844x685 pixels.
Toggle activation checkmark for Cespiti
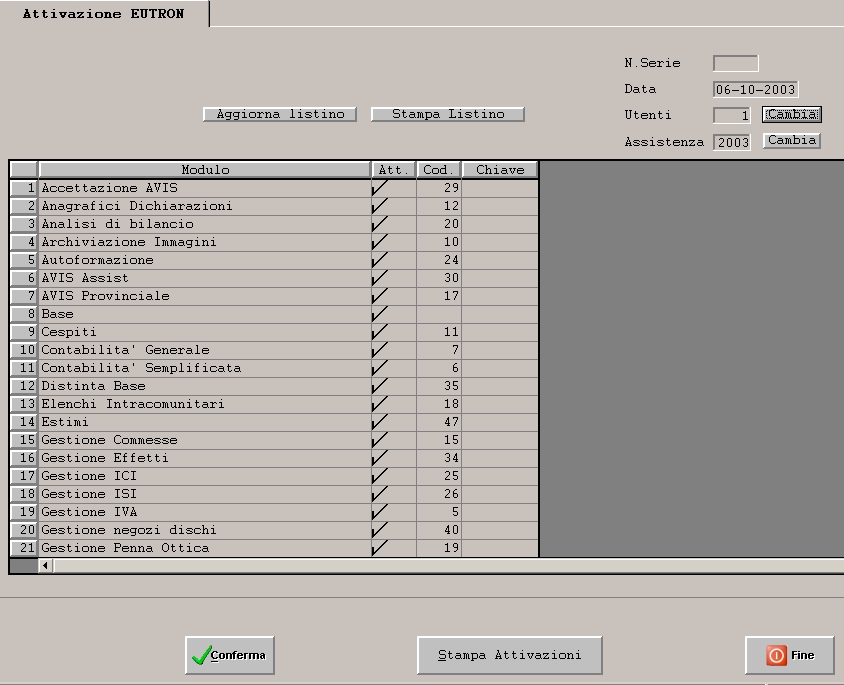(x=393, y=332)
